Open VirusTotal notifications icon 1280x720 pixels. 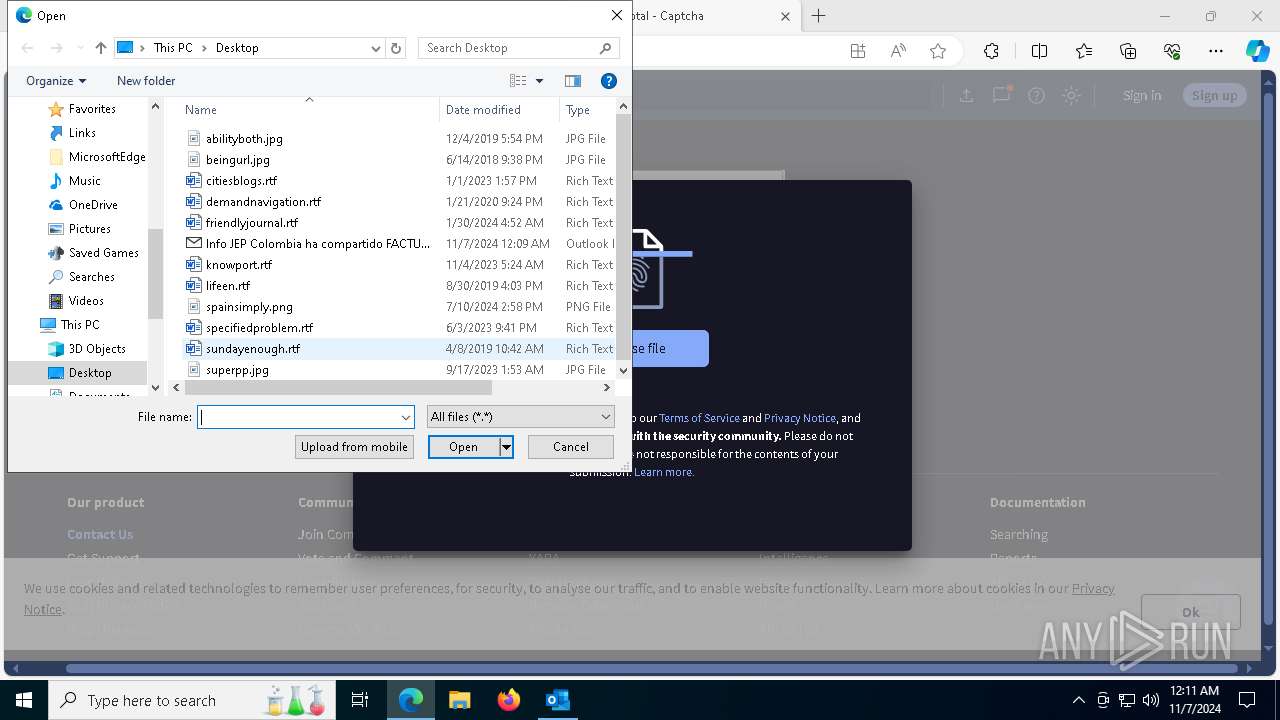point(1001,95)
